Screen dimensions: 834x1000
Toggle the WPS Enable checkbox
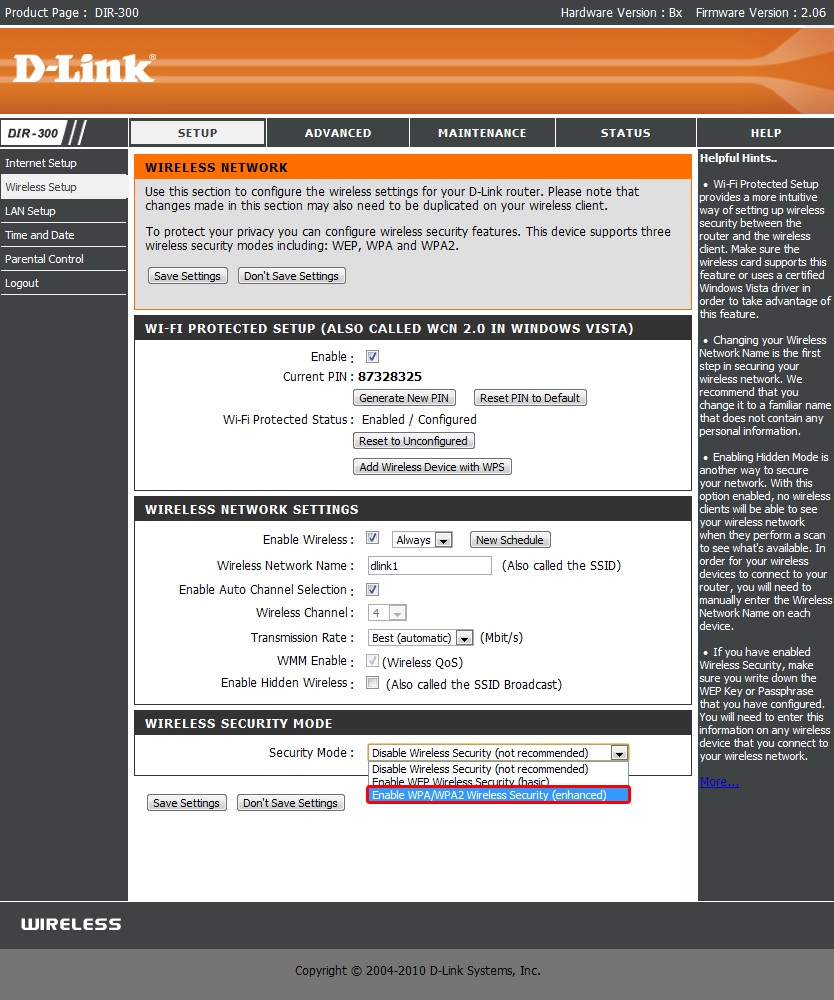[x=372, y=357]
